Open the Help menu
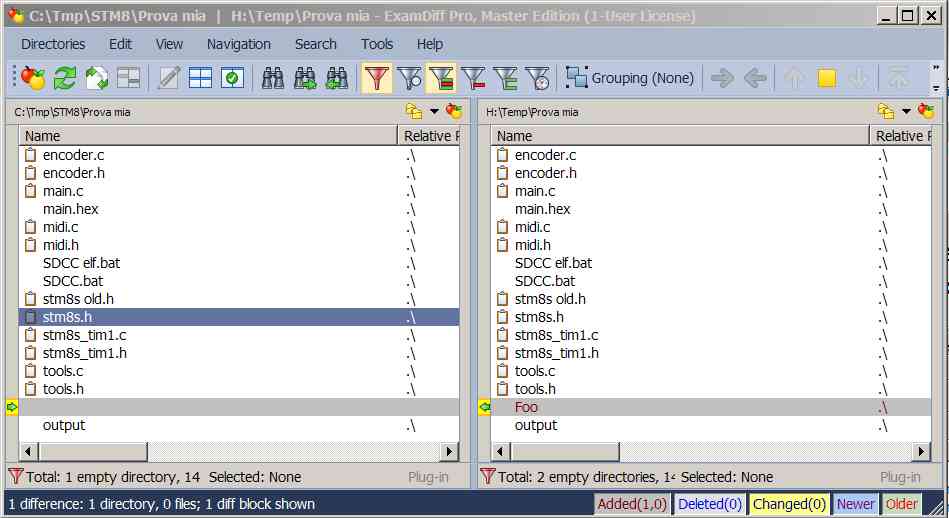The height and width of the screenshot is (518, 949). coord(430,44)
